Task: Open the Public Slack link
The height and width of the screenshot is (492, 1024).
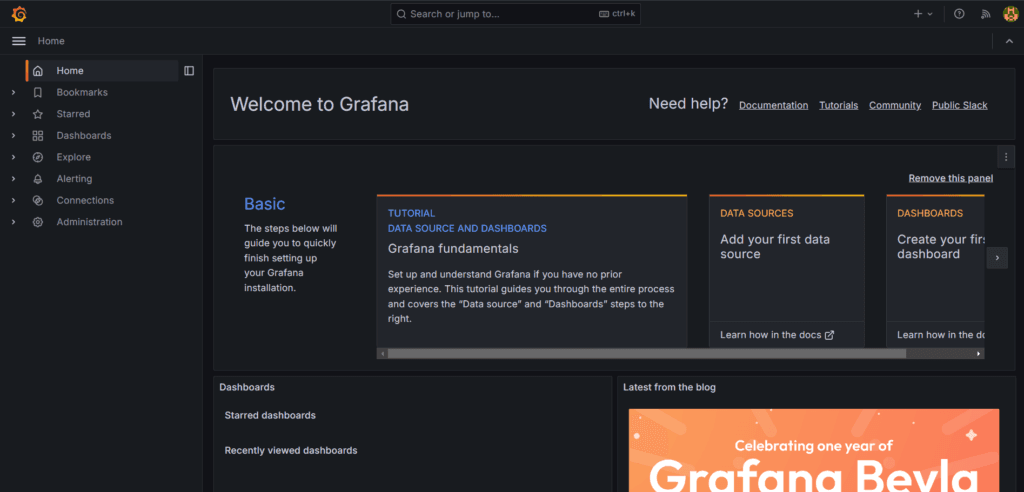Action: (x=959, y=105)
